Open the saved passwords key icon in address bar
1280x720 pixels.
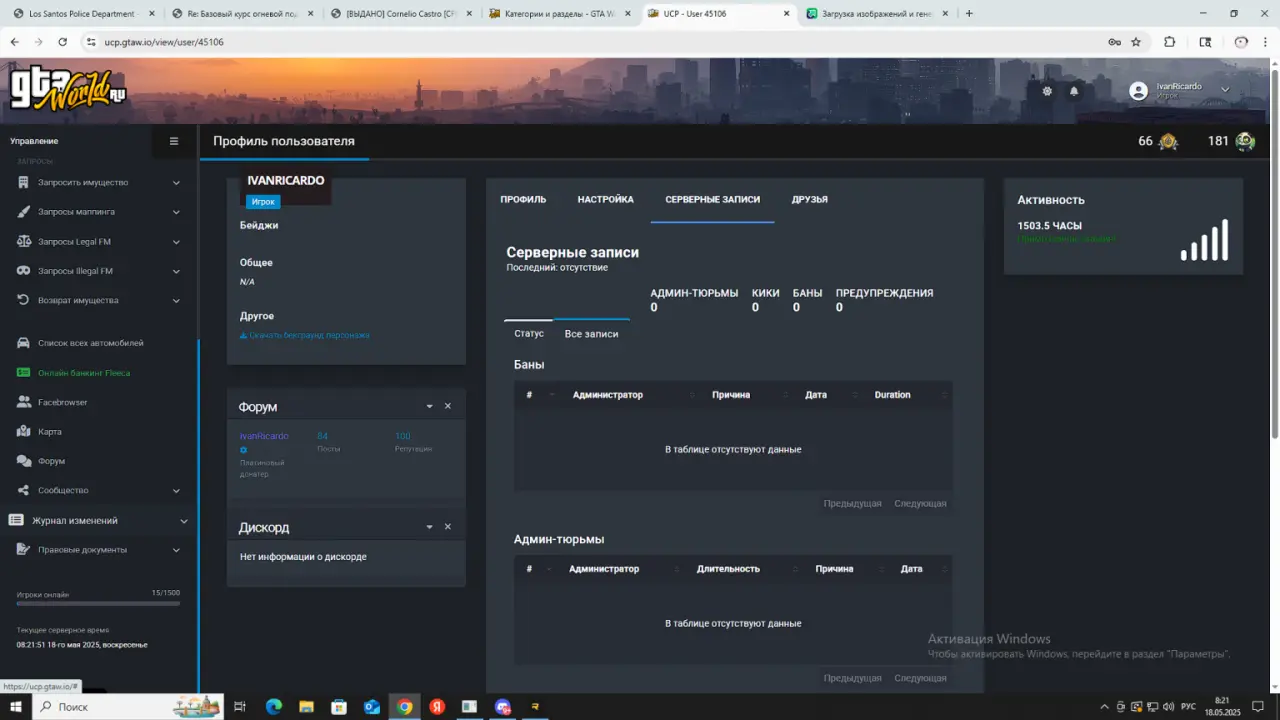pyautogui.click(x=1114, y=42)
